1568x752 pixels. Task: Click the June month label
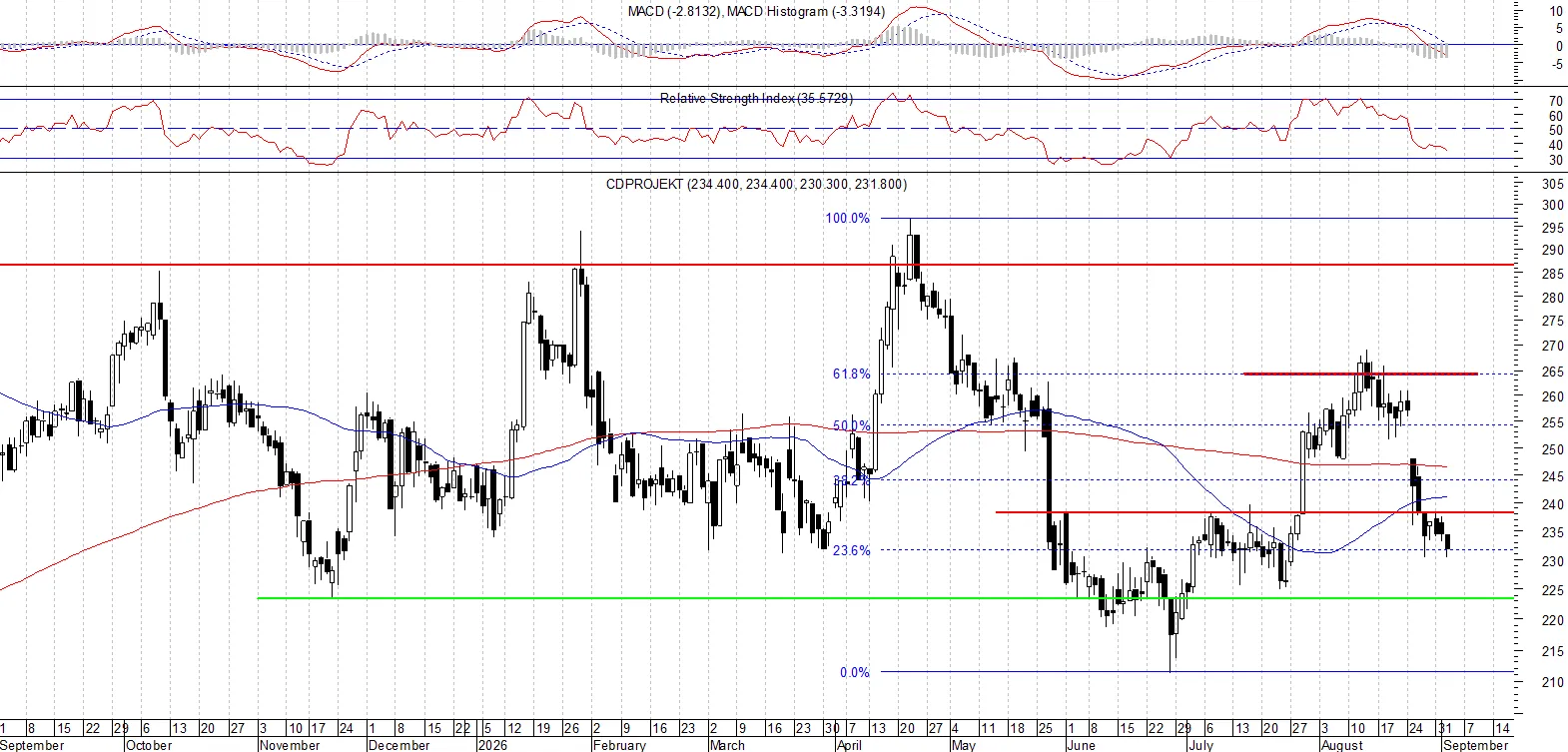pos(1081,745)
